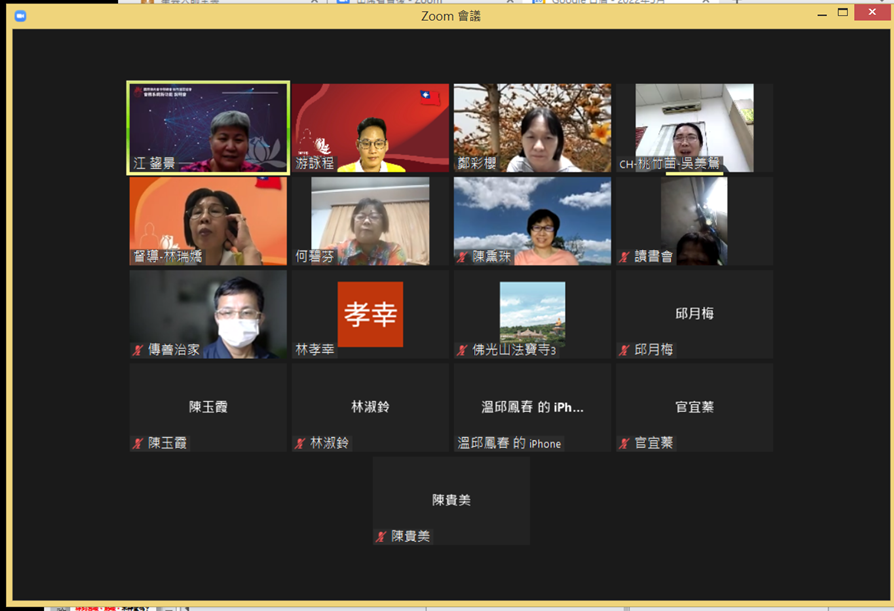The height and width of the screenshot is (611, 894).
Task: Click muted mic icon on 邱月梅 tile
Action: tap(625, 350)
